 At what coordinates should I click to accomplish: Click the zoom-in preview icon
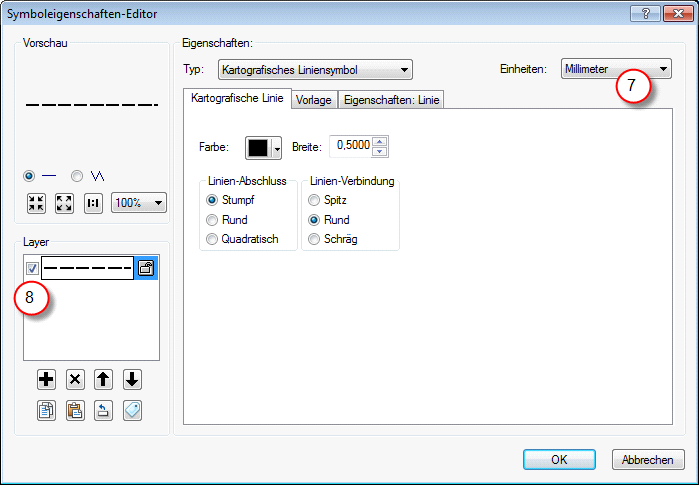pyautogui.click(x=65, y=203)
